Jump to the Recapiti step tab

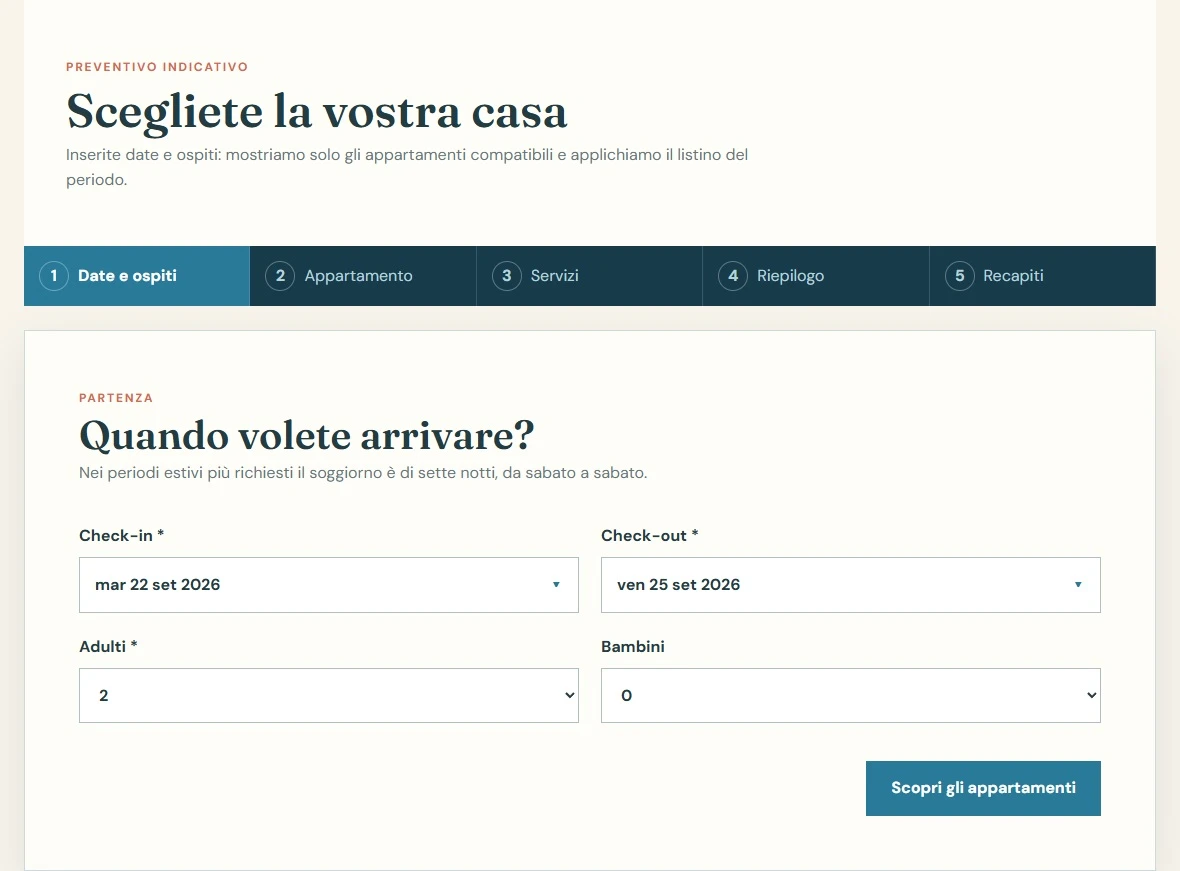(1042, 276)
